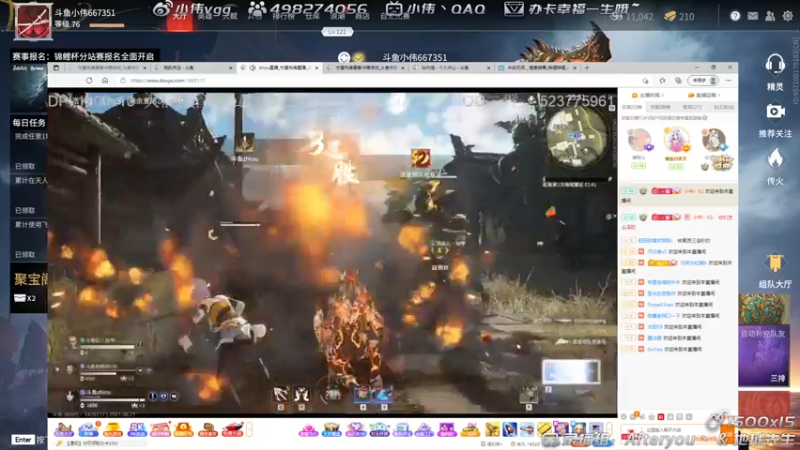
Task: Reload the browser page
Action: [89, 81]
